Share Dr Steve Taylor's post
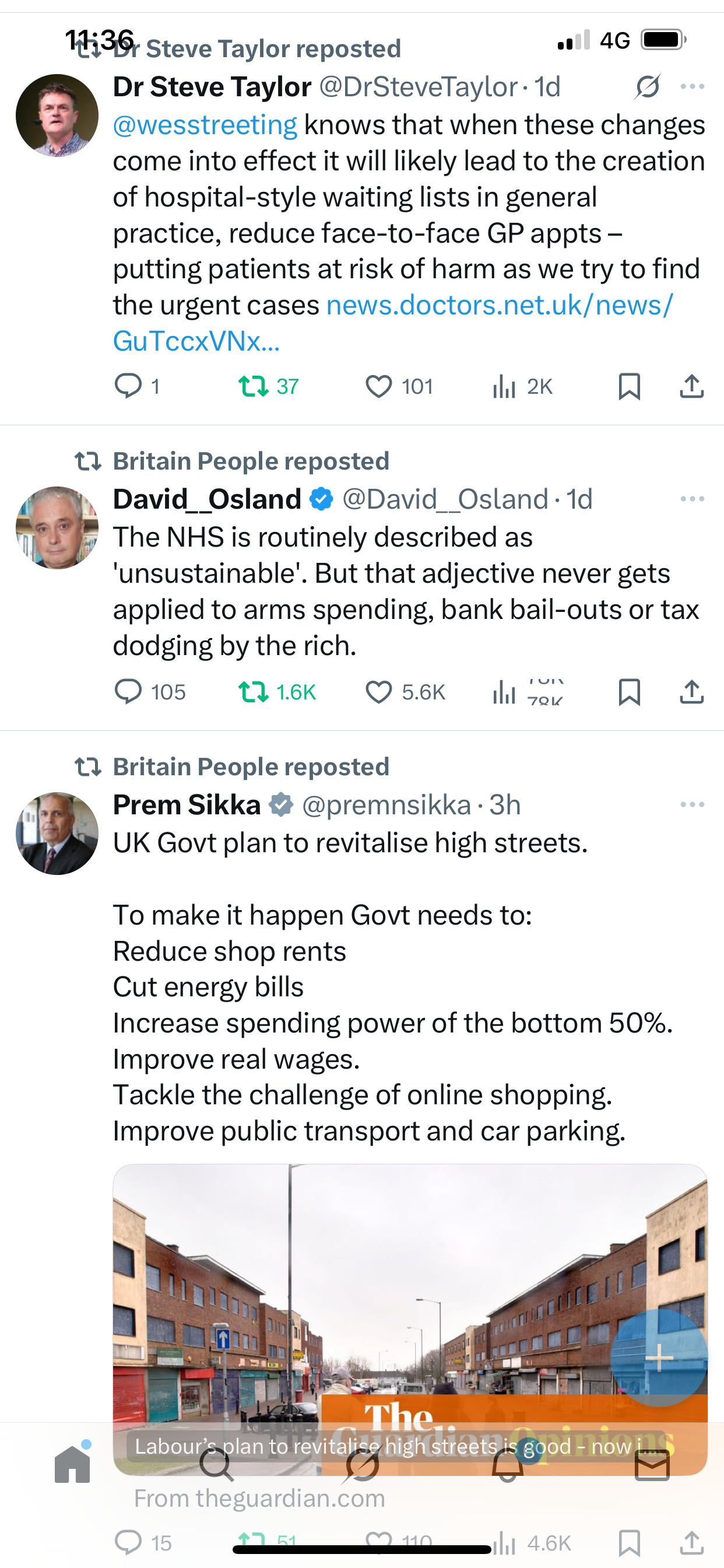 (692, 386)
